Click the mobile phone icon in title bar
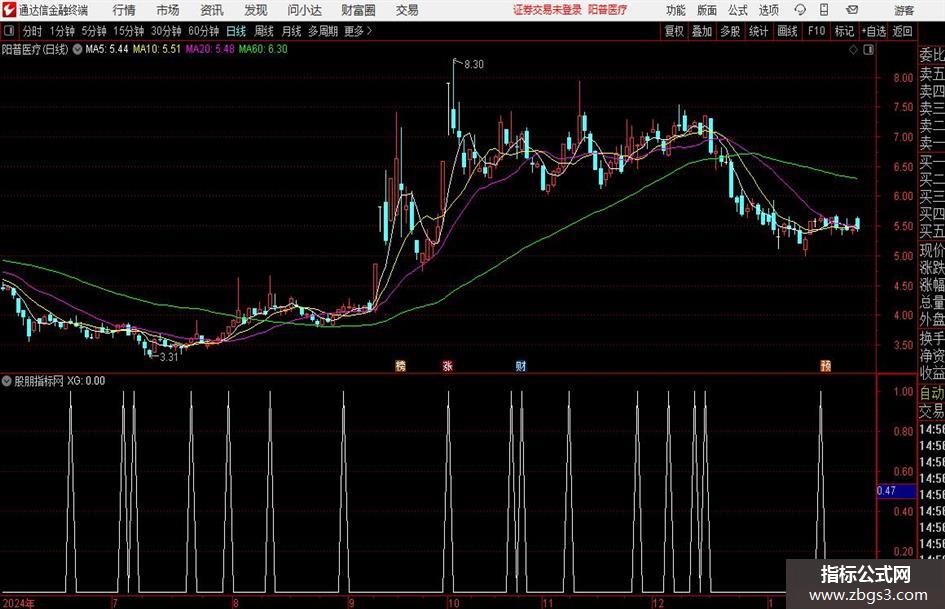Image resolution: width=945 pixels, height=609 pixels. [824, 10]
